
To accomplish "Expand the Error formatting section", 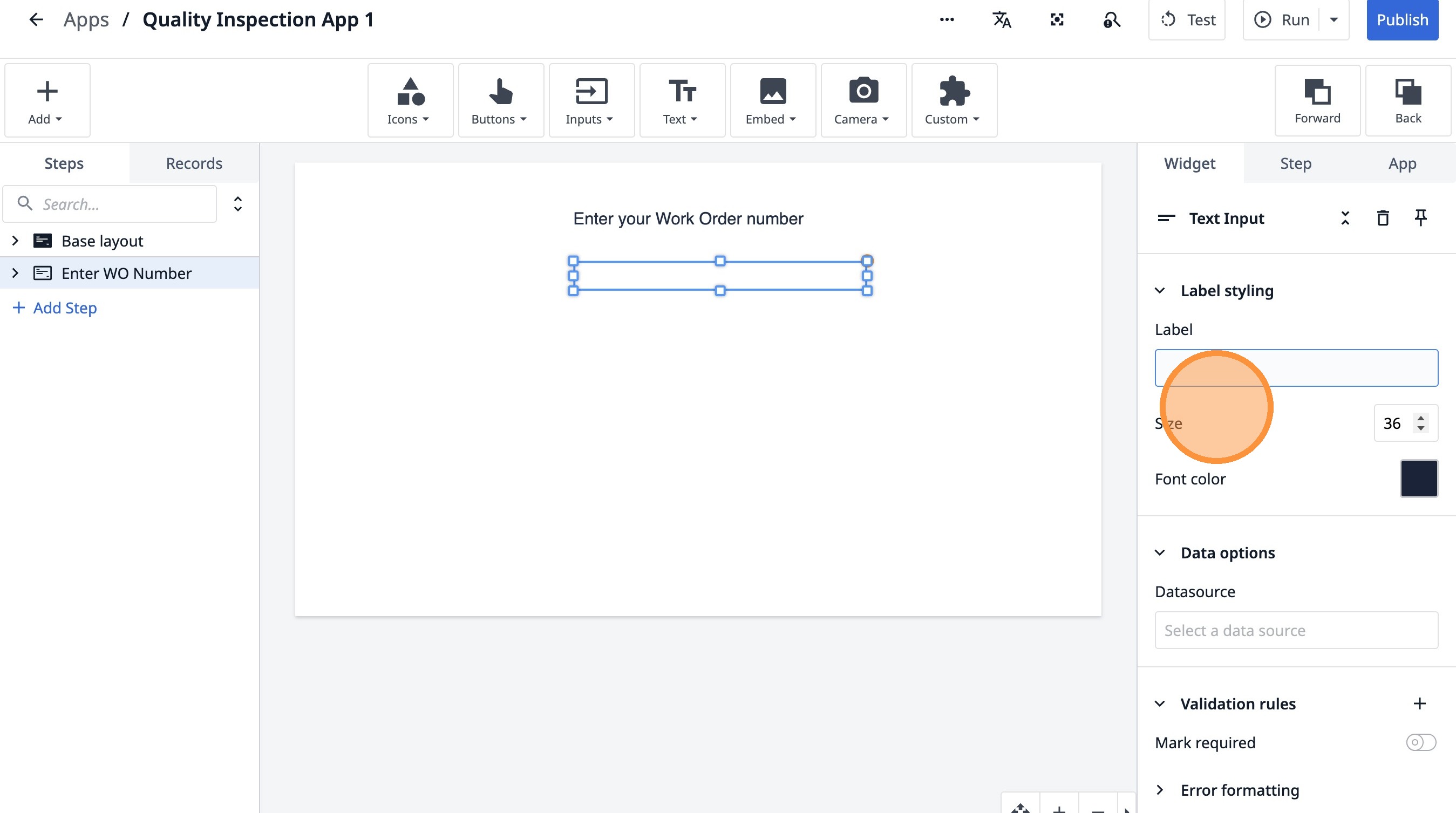I will (1160, 790).
